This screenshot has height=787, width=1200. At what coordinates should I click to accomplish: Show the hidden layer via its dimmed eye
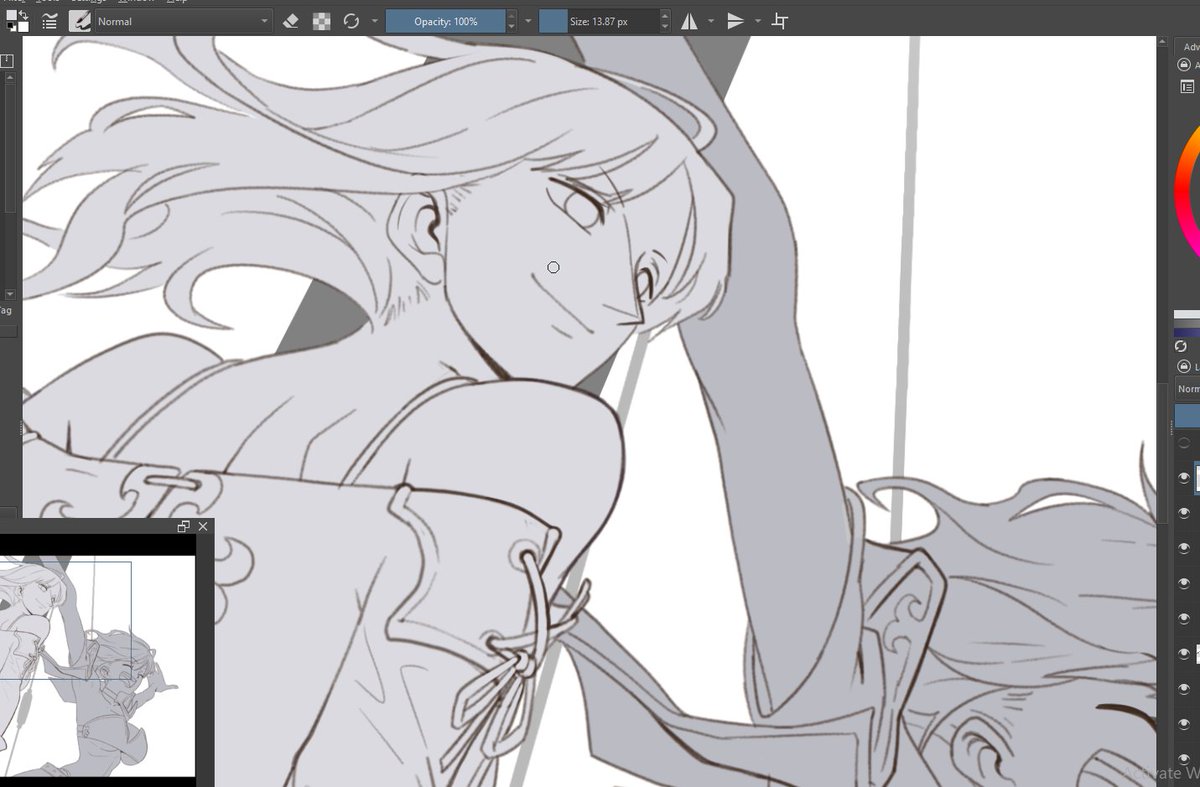pyautogui.click(x=1185, y=443)
